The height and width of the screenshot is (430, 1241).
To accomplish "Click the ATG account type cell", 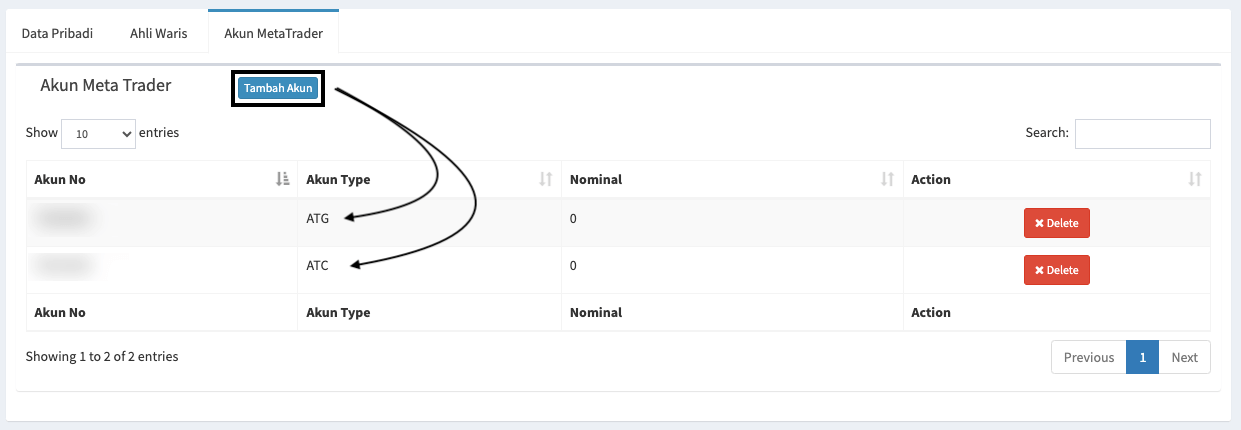I will click(x=318, y=218).
